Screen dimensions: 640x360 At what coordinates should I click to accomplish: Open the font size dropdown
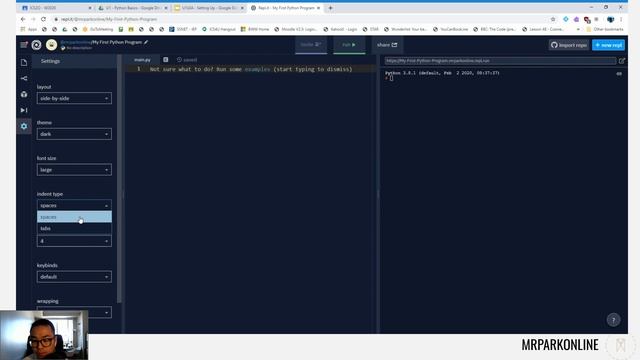coord(74,170)
